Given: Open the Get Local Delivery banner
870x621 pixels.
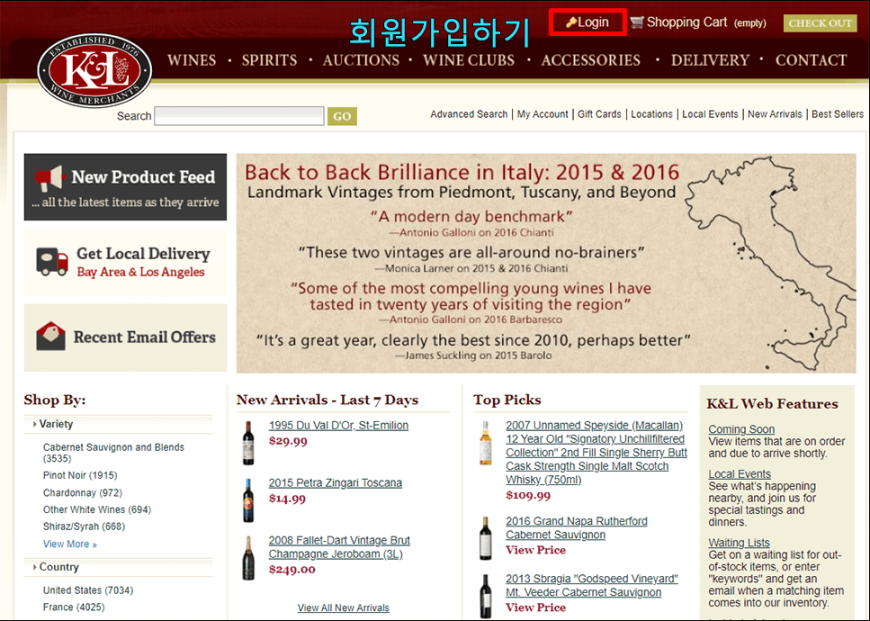Looking at the screenshot, I should pyautogui.click(x=125, y=262).
